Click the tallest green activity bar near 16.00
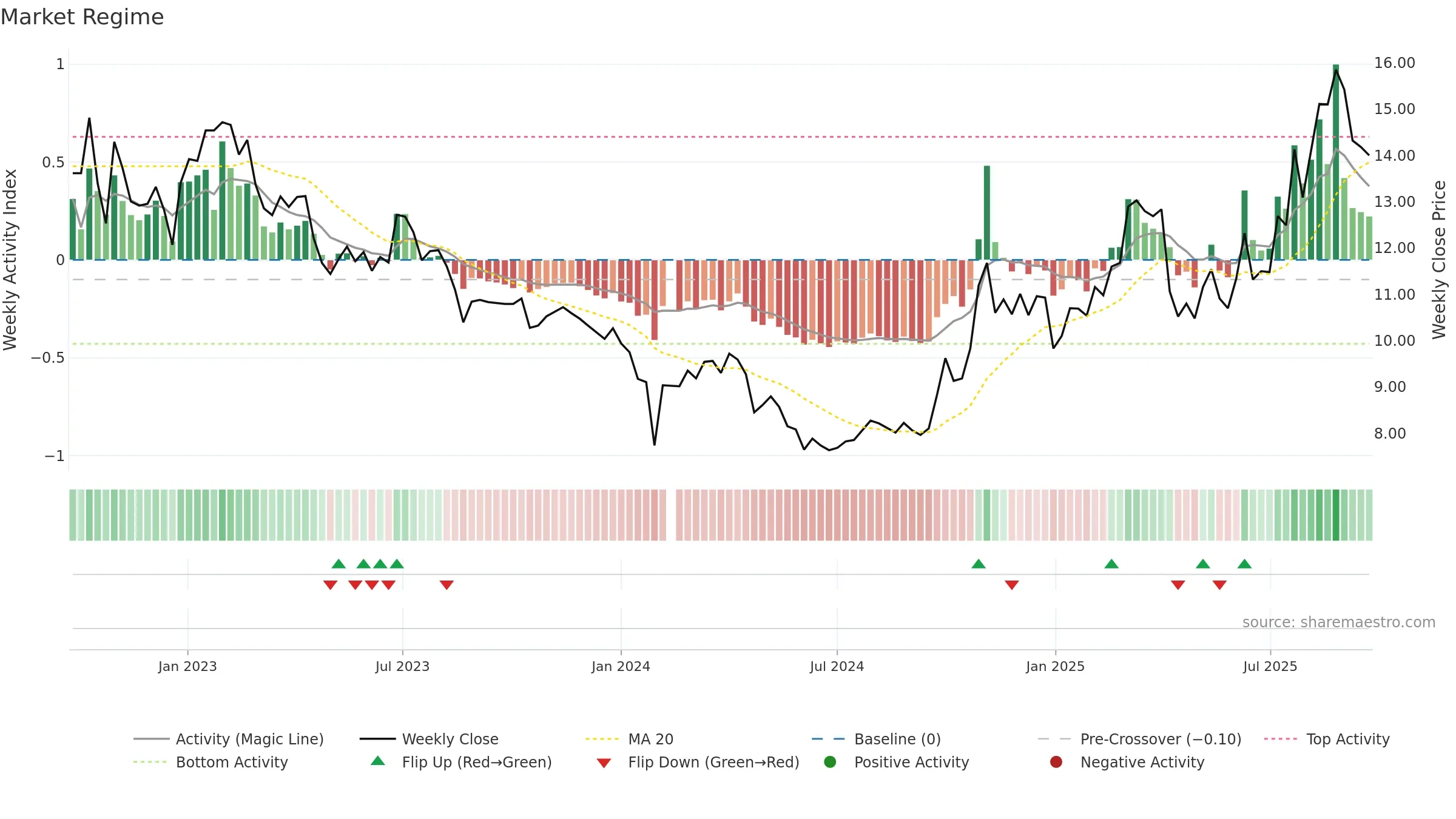 (x=1336, y=162)
